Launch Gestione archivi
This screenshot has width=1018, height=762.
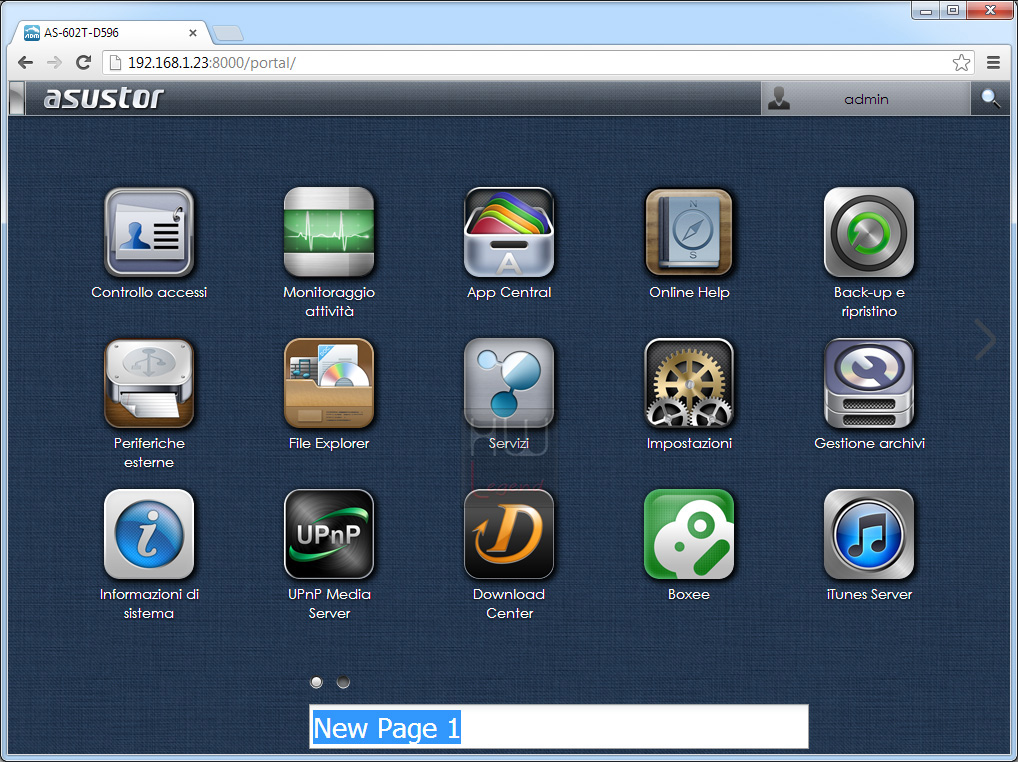pos(869,383)
